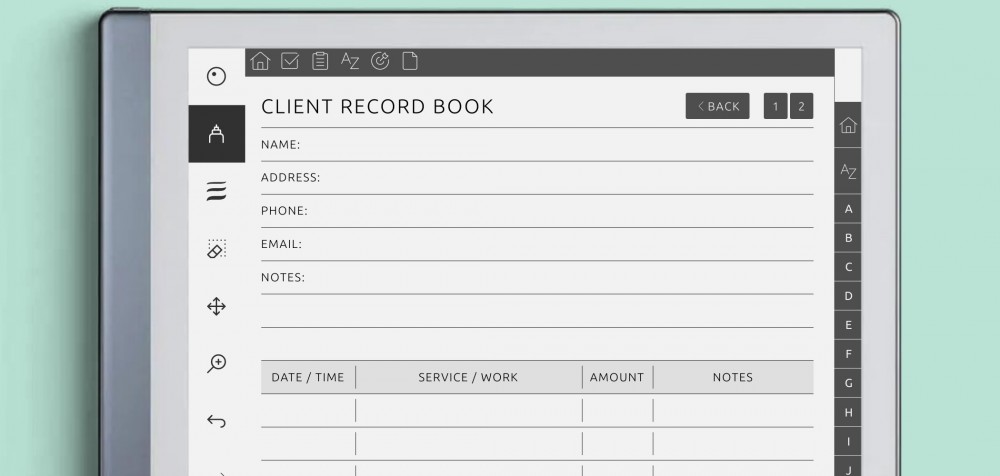Open the target goals icon
1000x476 pixels.
pos(380,61)
